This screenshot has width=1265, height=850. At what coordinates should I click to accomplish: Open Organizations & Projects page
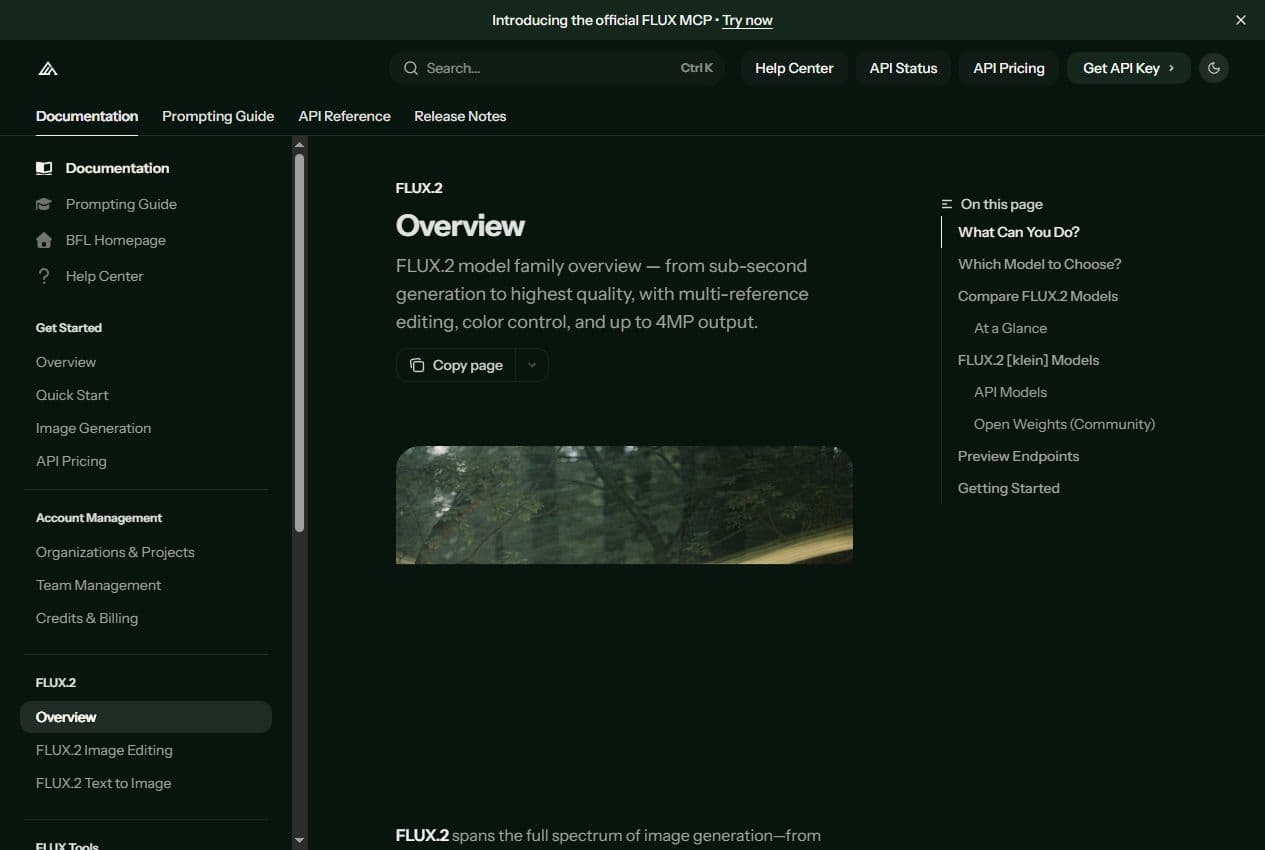pyautogui.click(x=115, y=552)
